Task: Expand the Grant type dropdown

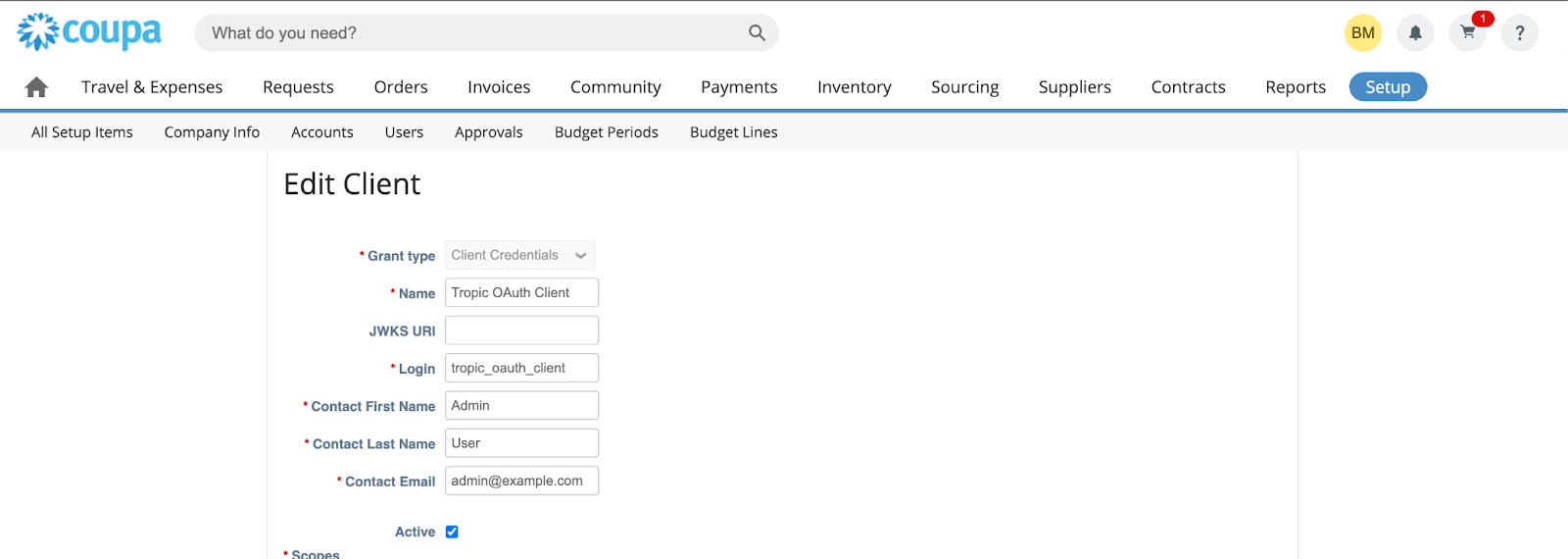Action: [x=519, y=255]
